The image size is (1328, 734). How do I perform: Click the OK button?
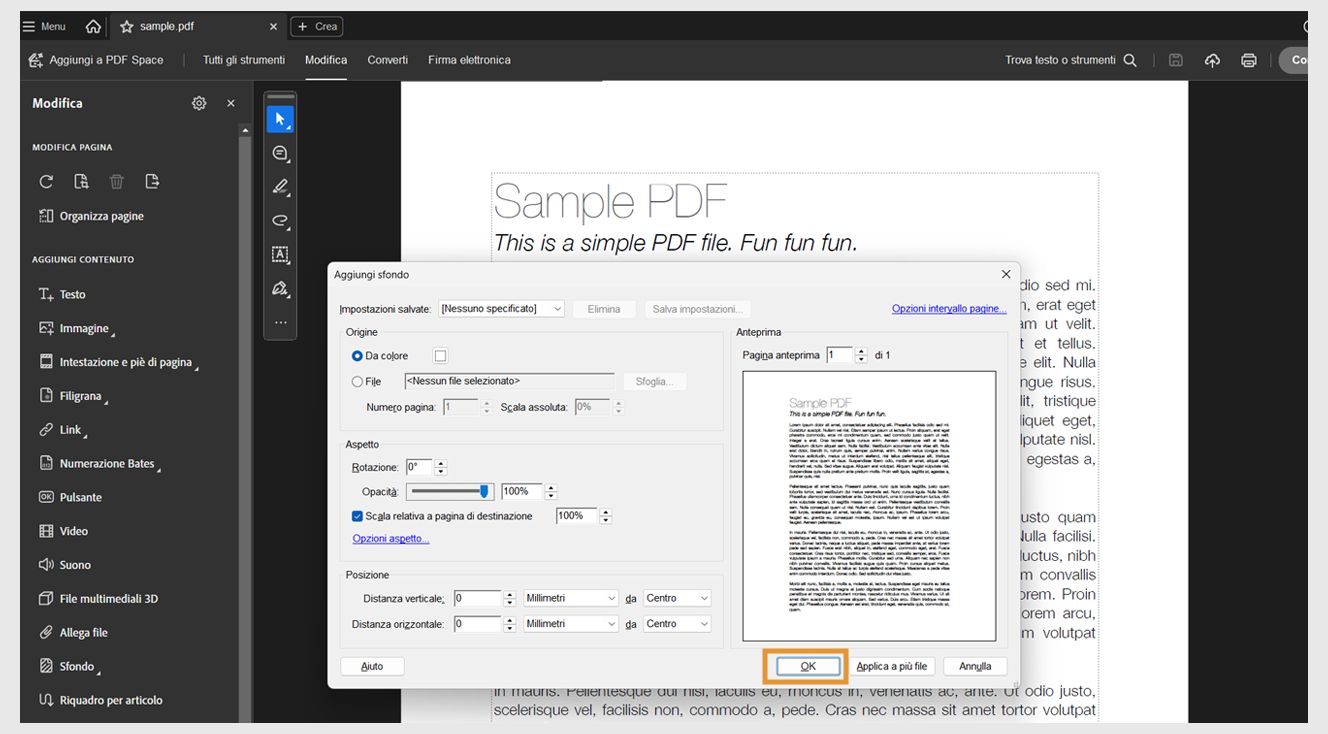point(808,666)
